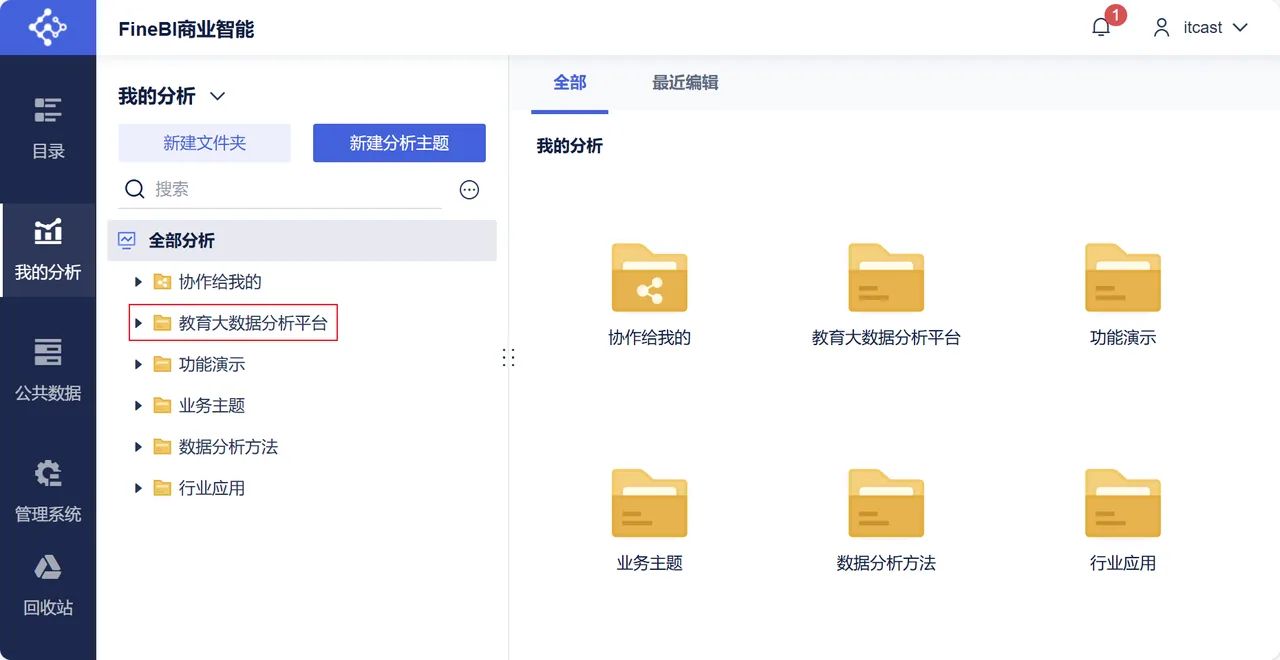Select the 我的分析 sidebar icon
This screenshot has width=1280, height=660.
[48, 231]
